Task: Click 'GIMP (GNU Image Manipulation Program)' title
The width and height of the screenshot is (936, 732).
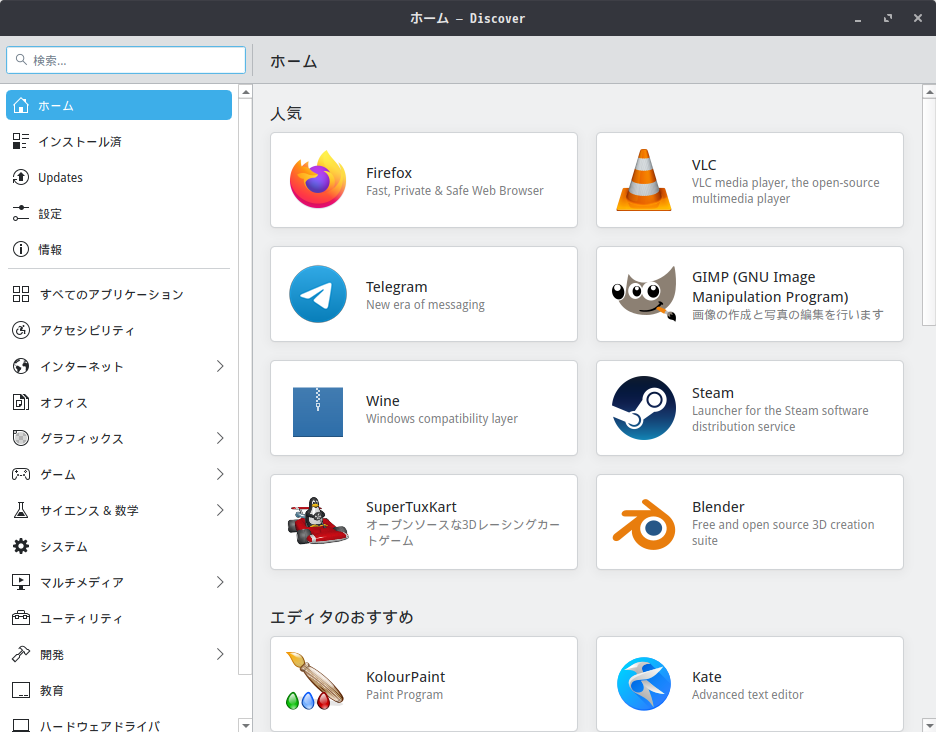Action: [770, 287]
